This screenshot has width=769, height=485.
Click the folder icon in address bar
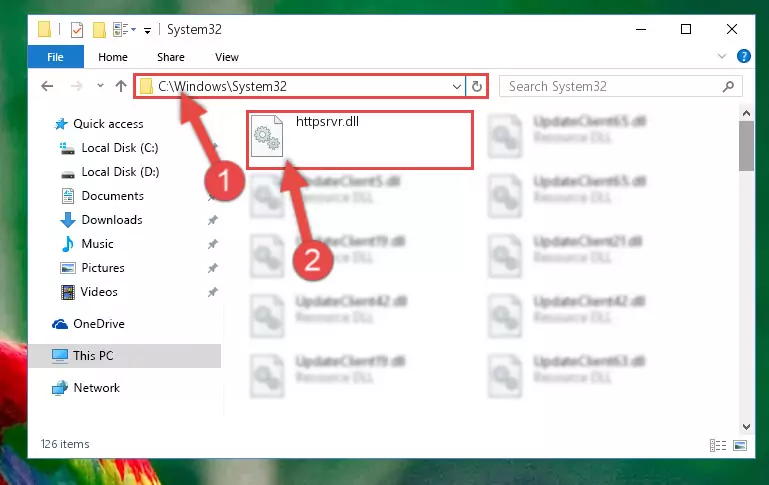146,87
